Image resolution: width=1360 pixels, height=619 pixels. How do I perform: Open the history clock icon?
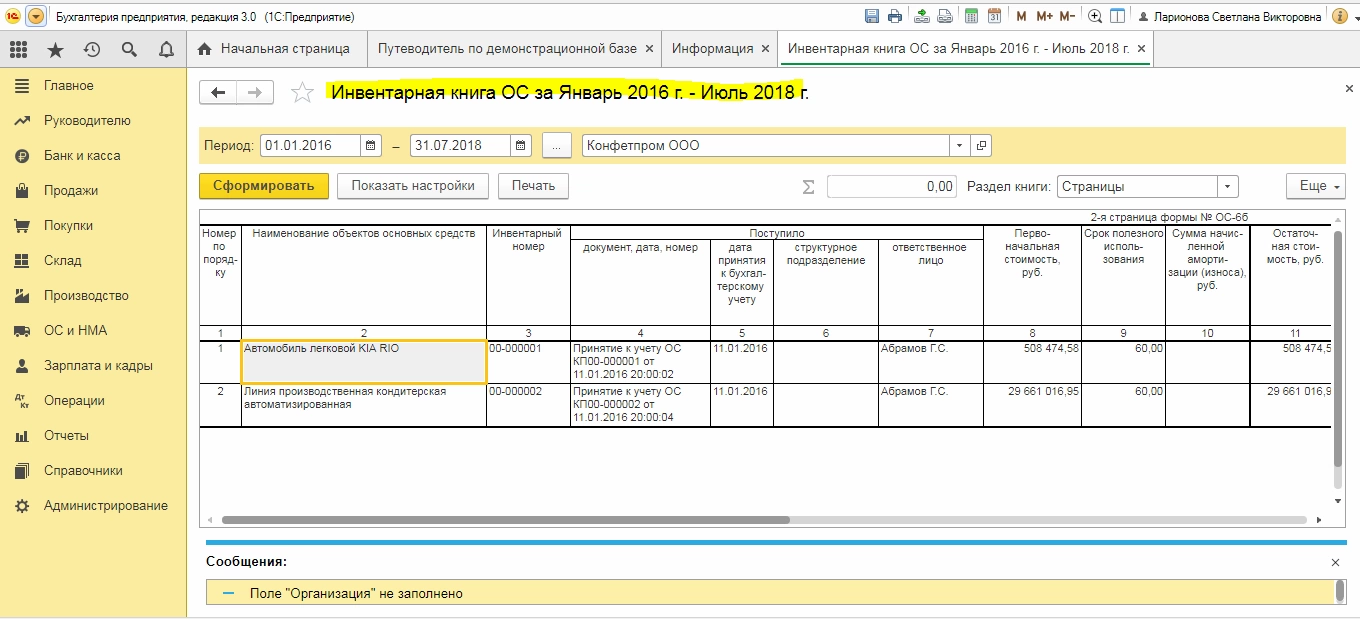(x=92, y=49)
